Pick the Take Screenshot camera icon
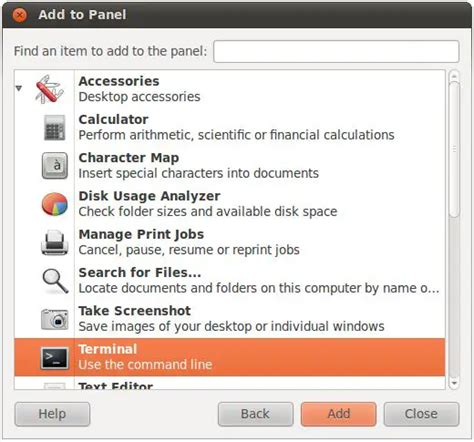The image size is (474, 442). 55,319
